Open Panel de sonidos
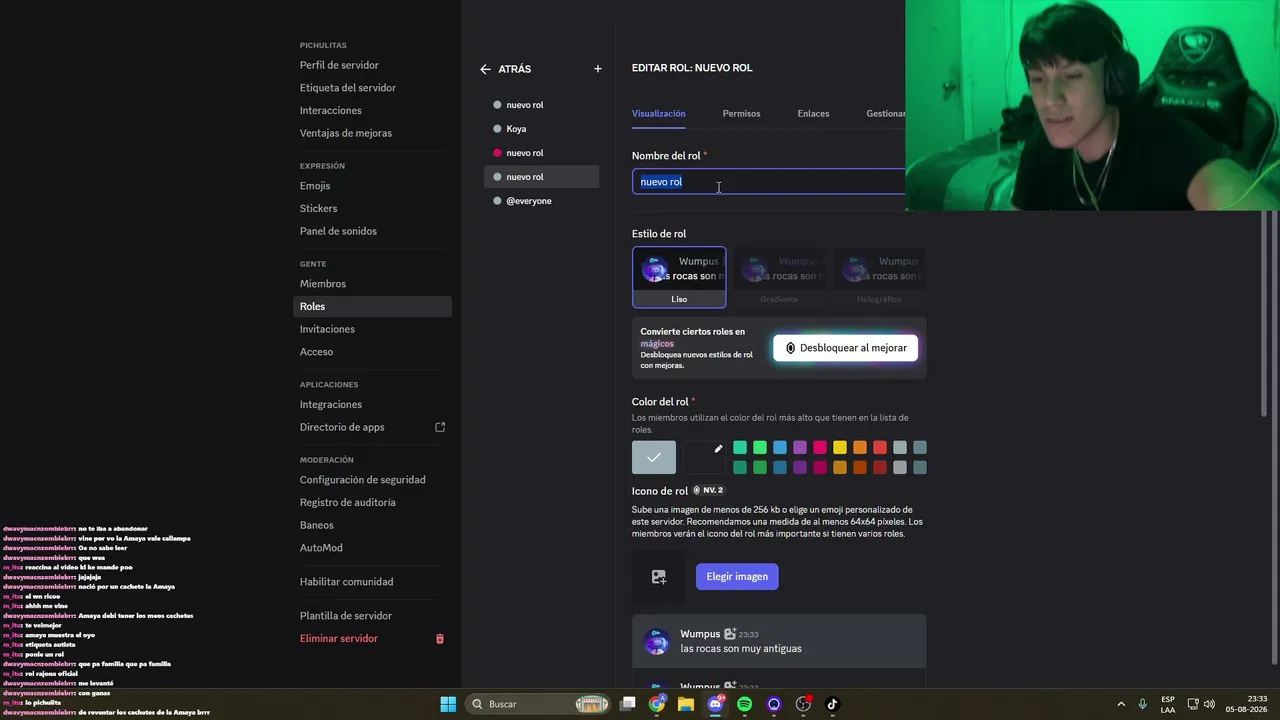1280x720 pixels. click(372, 231)
